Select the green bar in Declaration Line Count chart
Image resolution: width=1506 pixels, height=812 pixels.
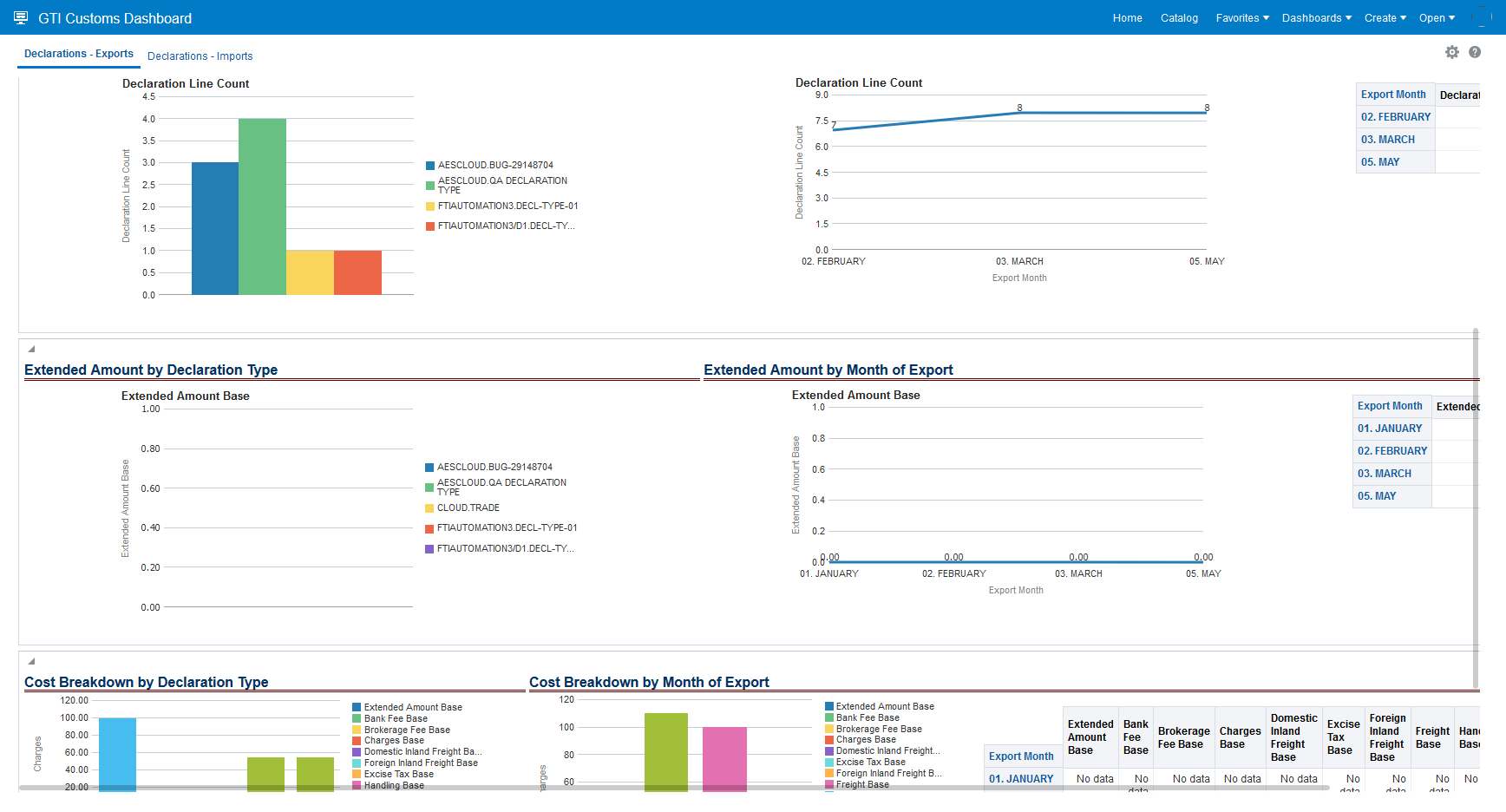(x=262, y=206)
